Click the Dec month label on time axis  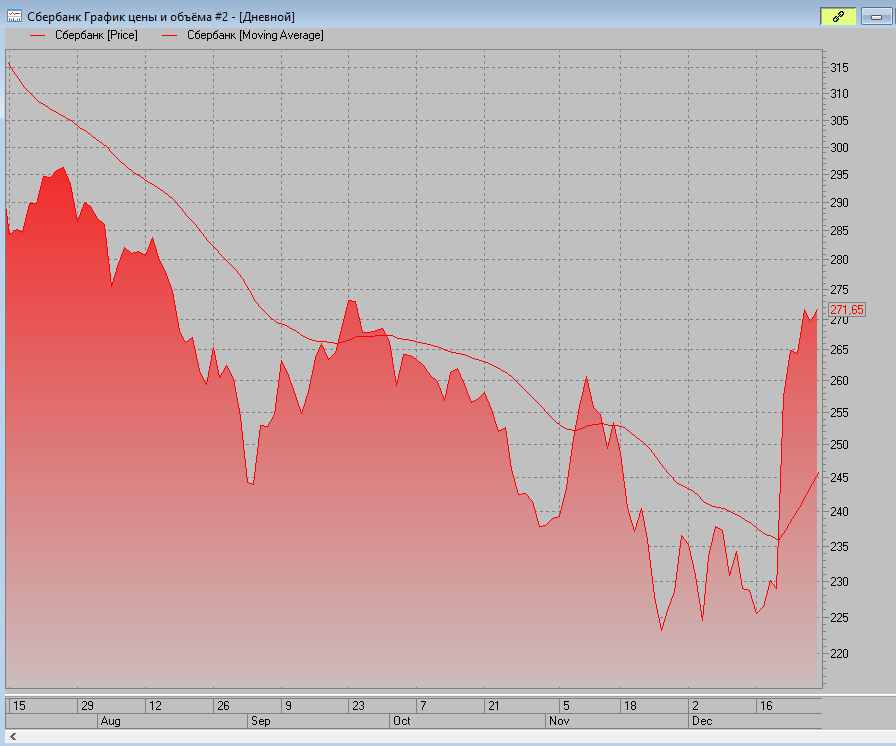702,721
